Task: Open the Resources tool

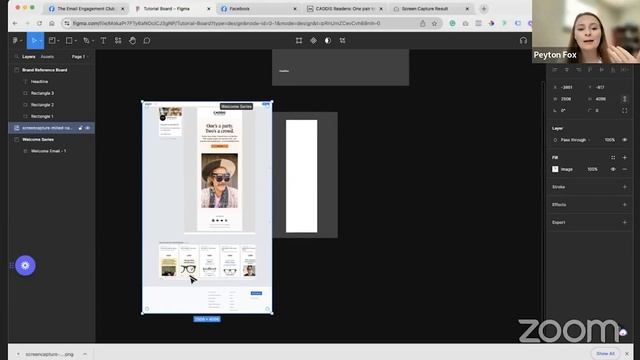Action: [118, 40]
